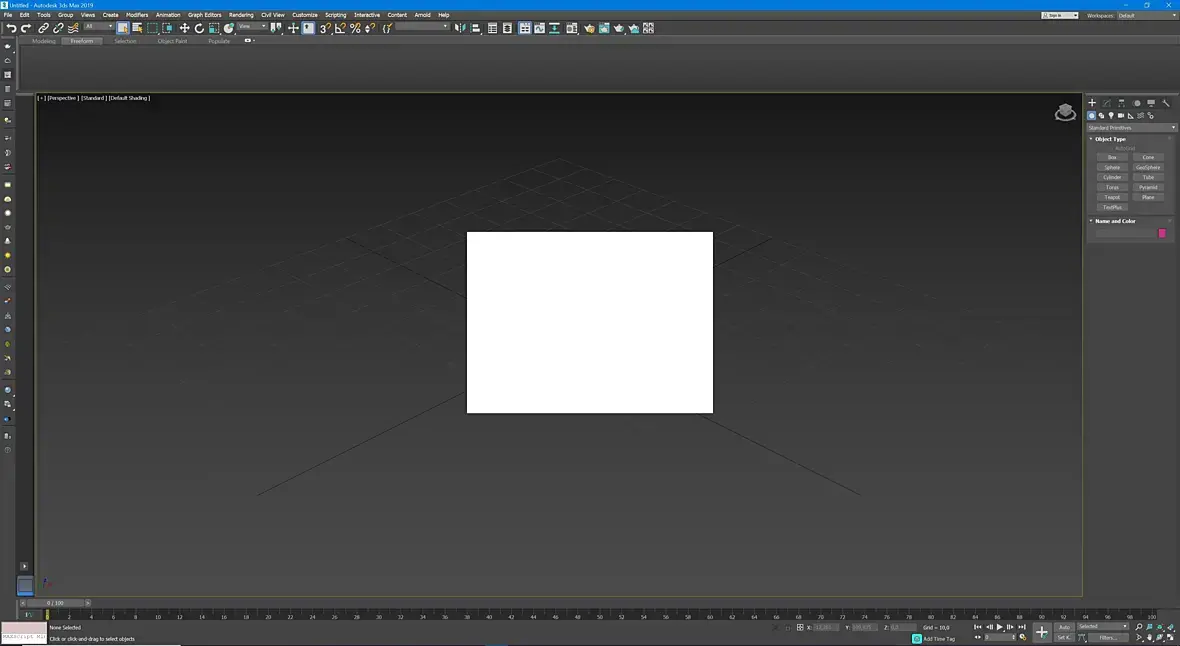This screenshot has height=646, width=1180.
Task: Toggle Auto Key mode button
Action: coord(1064,626)
